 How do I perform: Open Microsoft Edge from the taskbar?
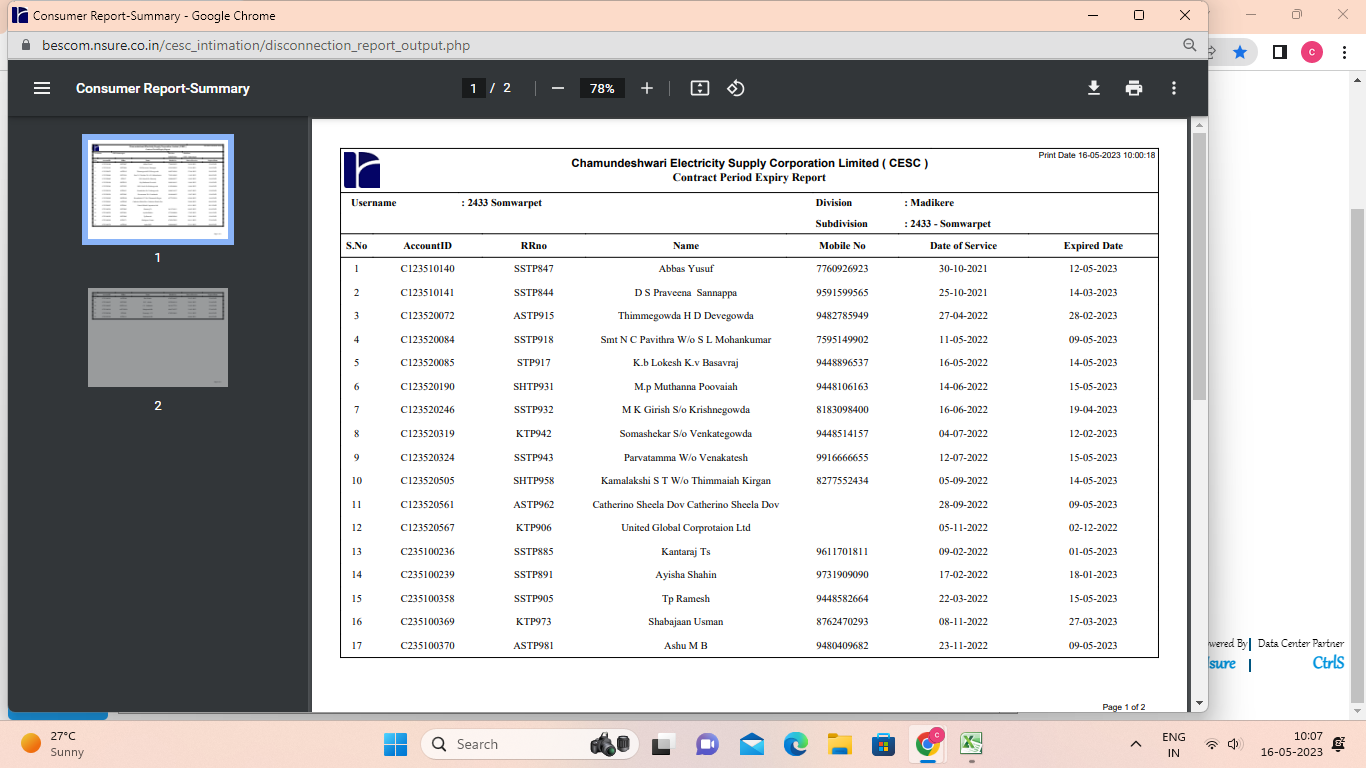(796, 744)
